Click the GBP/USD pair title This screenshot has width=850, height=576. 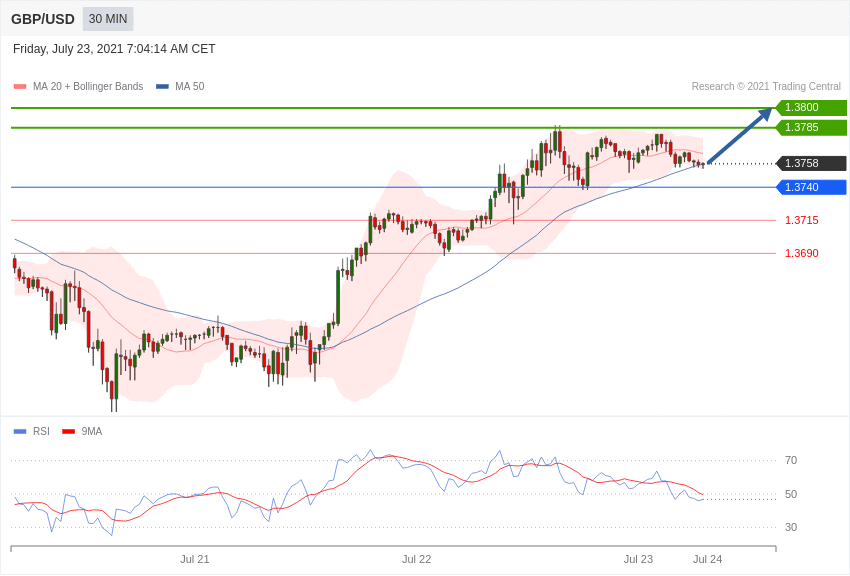[x=43, y=20]
